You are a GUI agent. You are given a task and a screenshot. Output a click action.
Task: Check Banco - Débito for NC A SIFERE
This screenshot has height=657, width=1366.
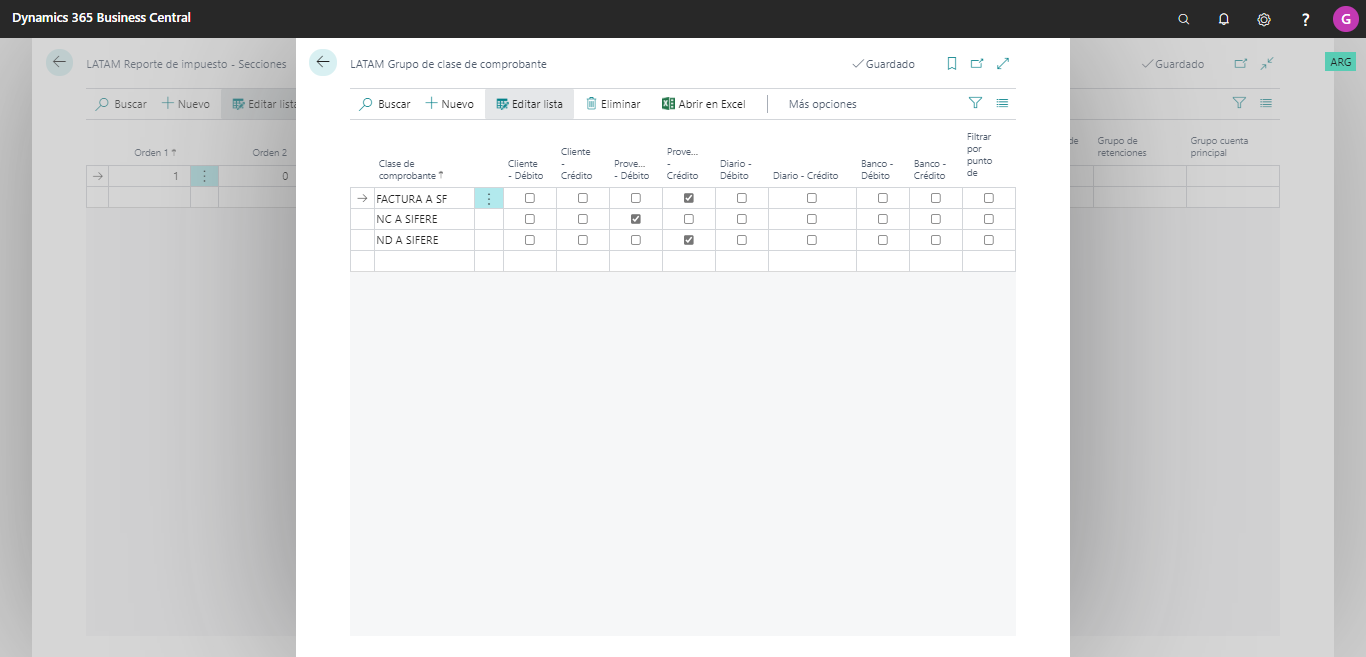coord(883,219)
